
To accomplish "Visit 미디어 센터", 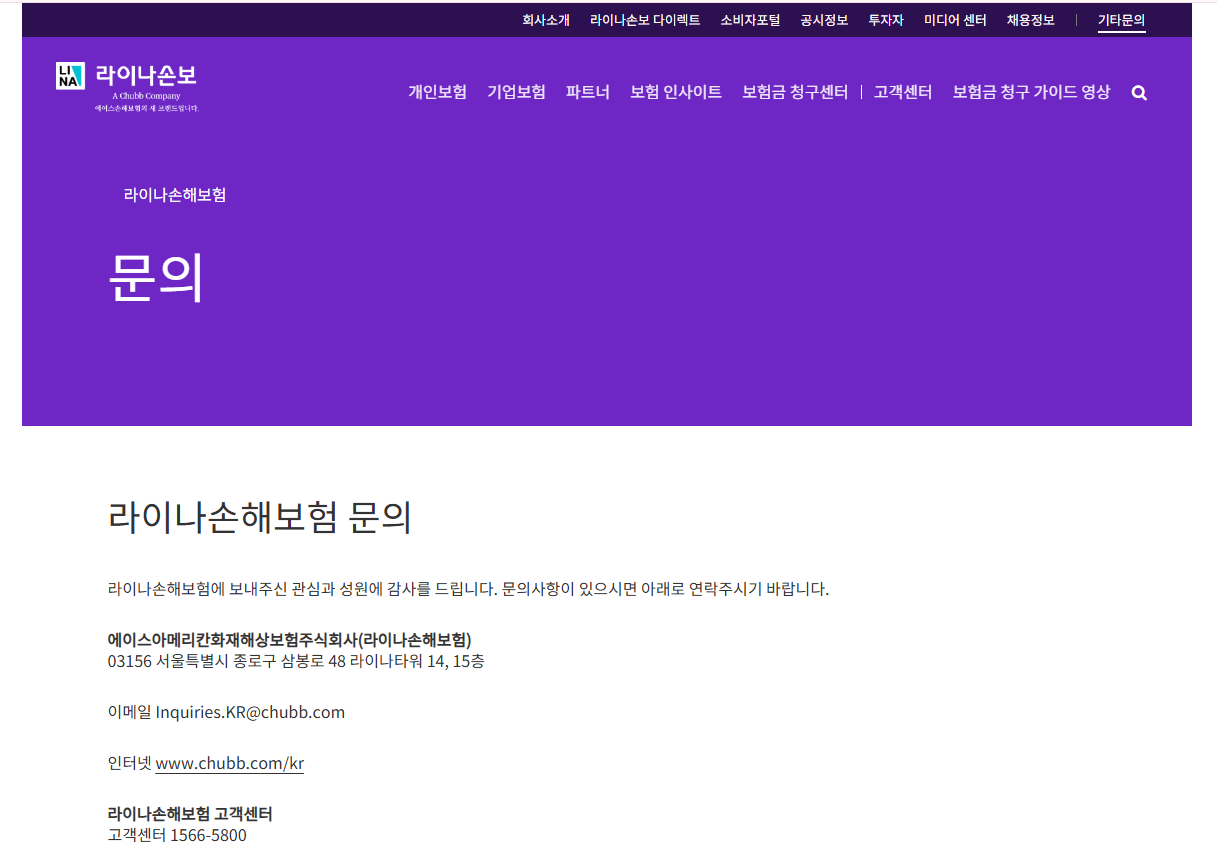I will click(955, 20).
